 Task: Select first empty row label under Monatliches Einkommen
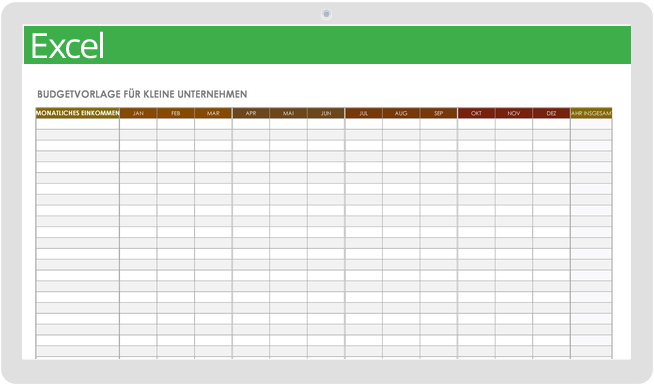78,124
